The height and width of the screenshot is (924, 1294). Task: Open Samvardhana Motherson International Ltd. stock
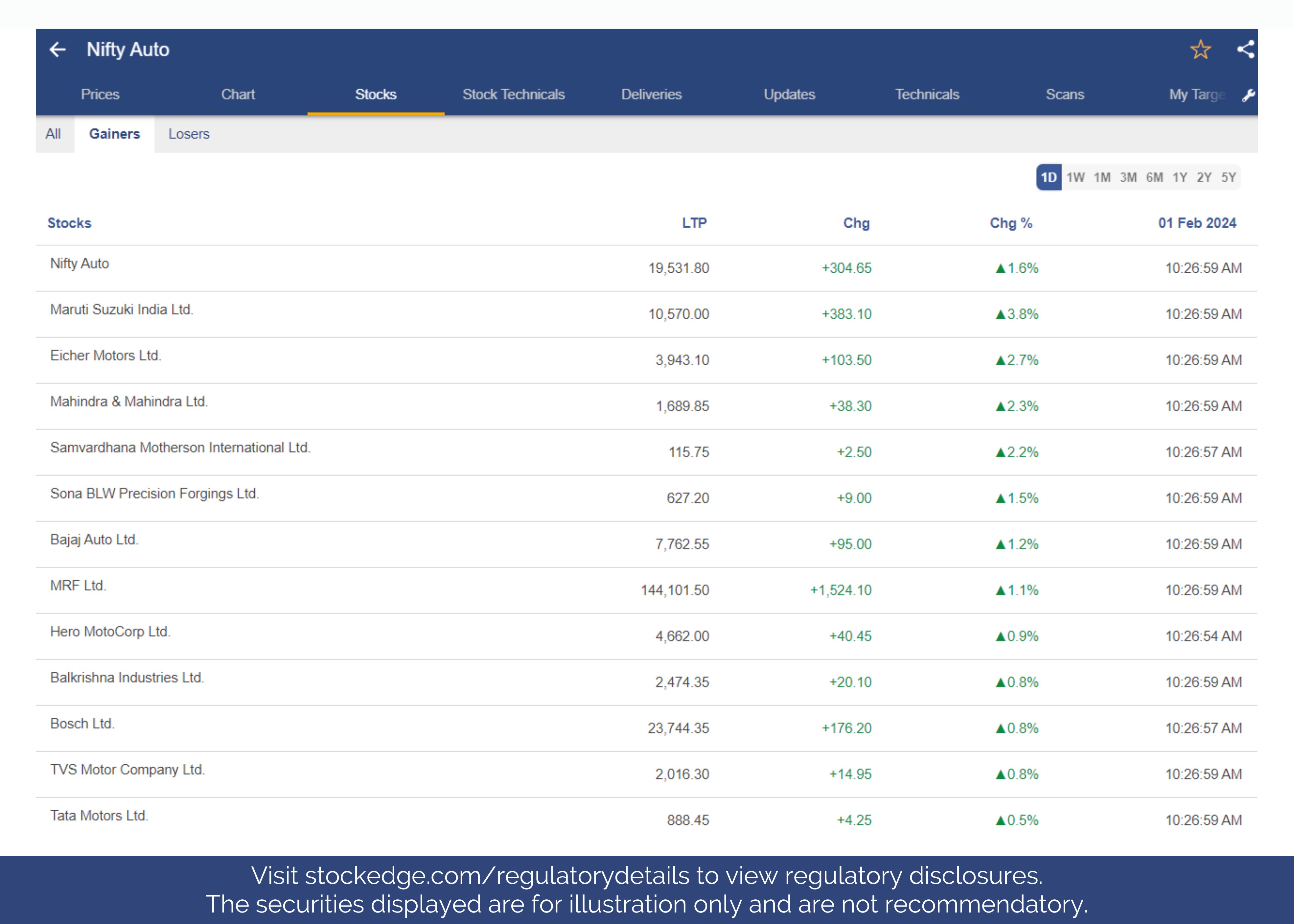click(x=646, y=453)
